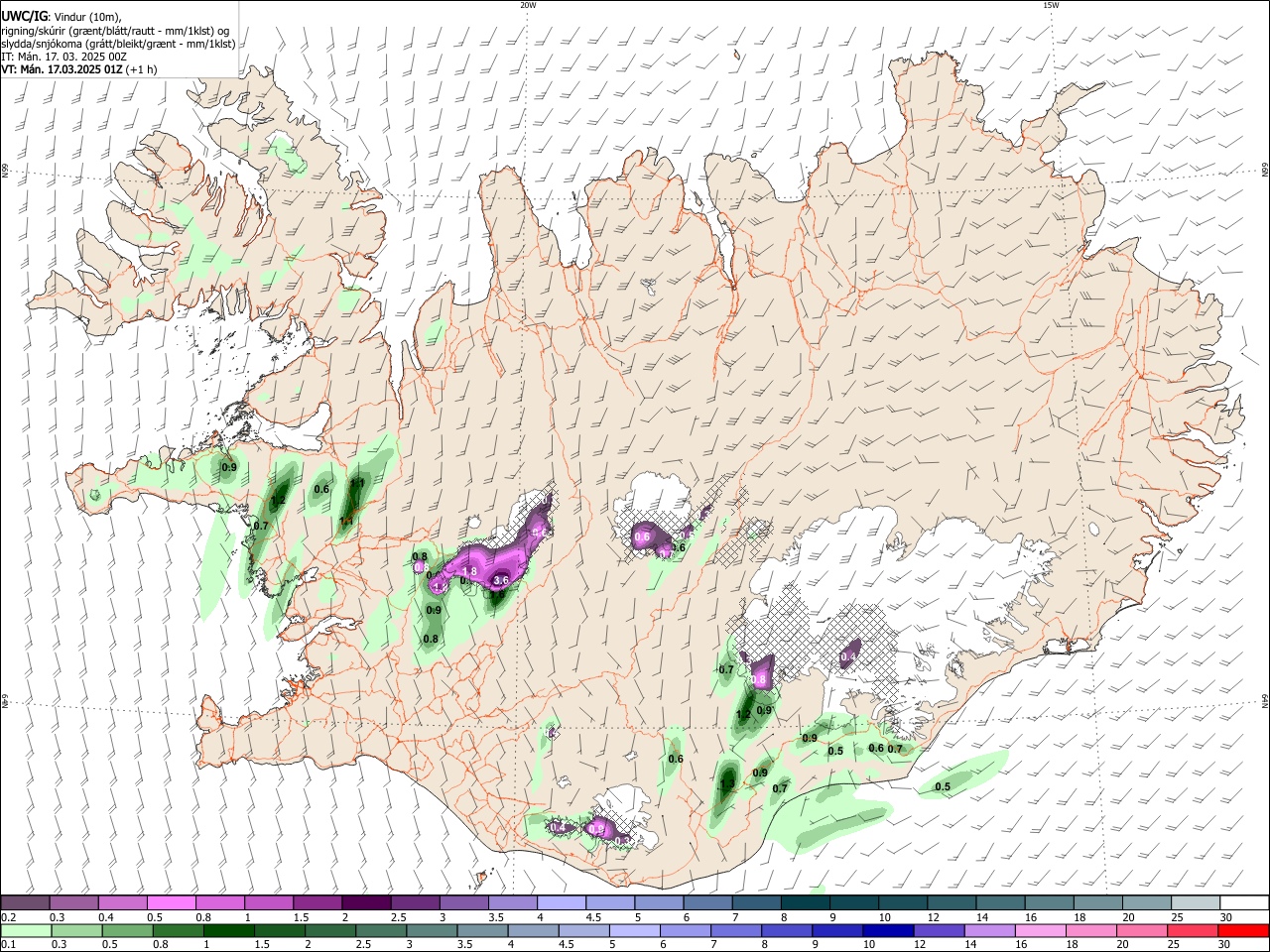Screen dimensions: 1270x952
Task: Pick the darkest purple swatch at 2 in the snow scale
Action: tap(366, 903)
